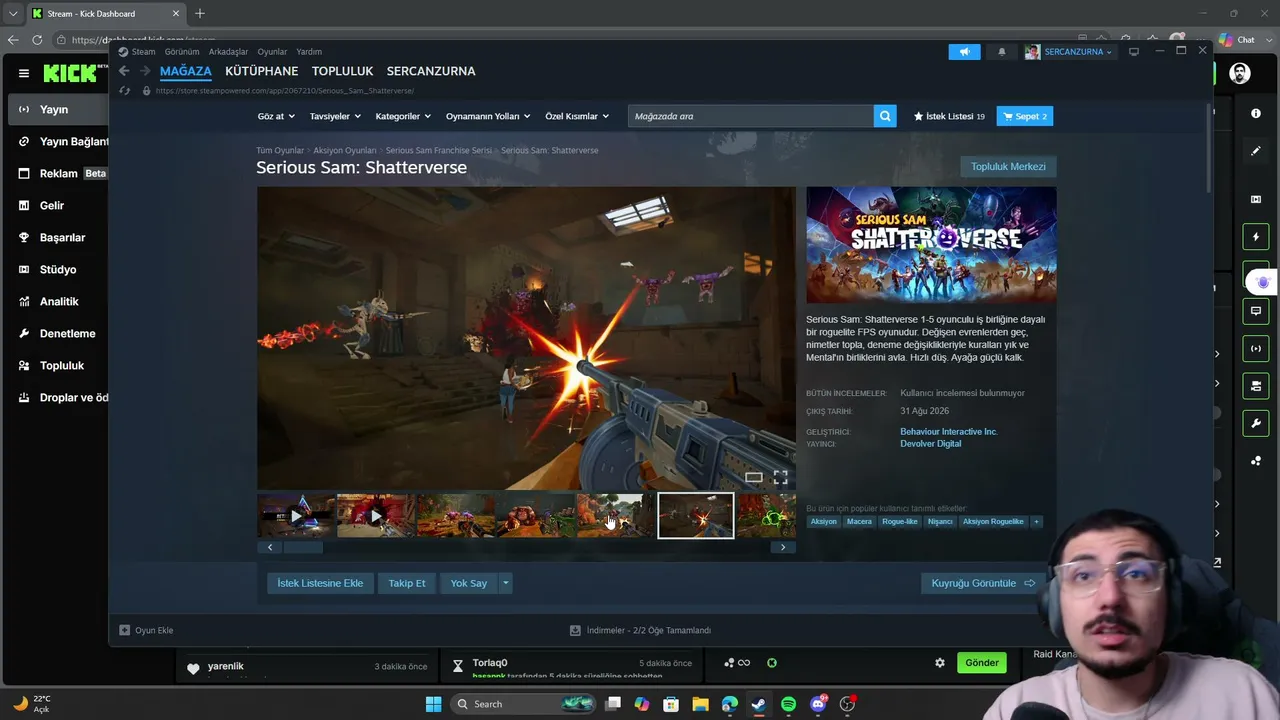Expand Oynamanın Yolları dropdown

click(x=488, y=116)
